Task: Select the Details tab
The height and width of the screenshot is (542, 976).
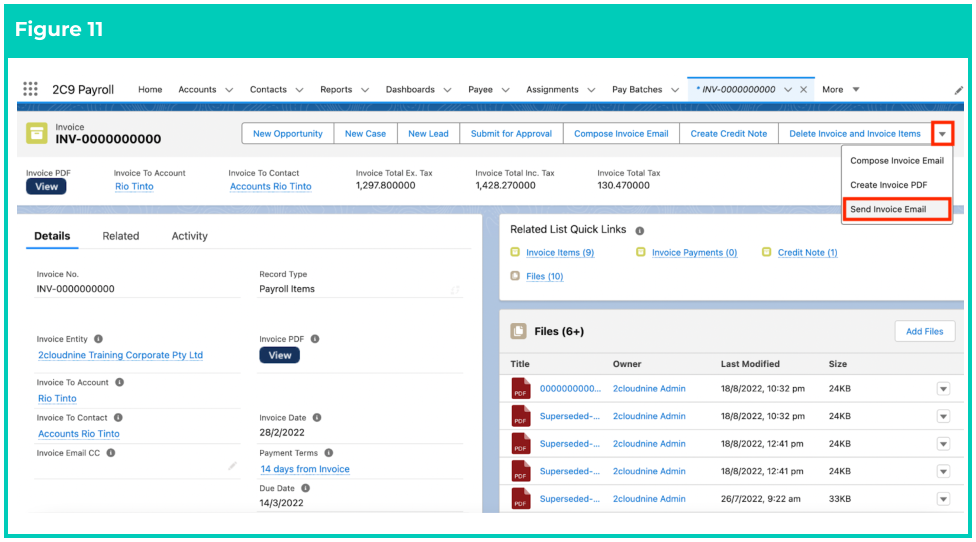Action: [x=52, y=236]
